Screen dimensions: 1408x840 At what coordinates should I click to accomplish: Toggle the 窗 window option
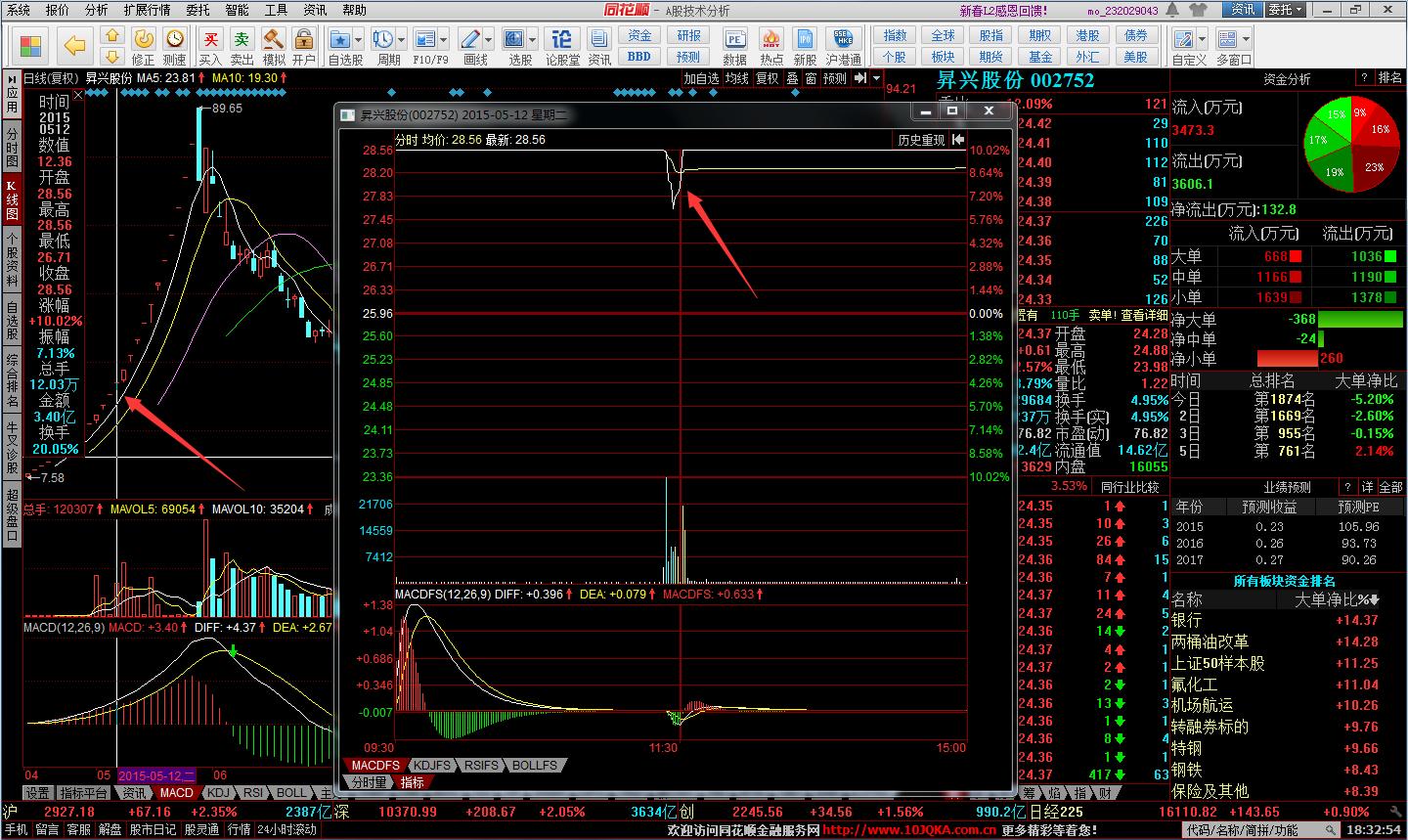click(811, 78)
